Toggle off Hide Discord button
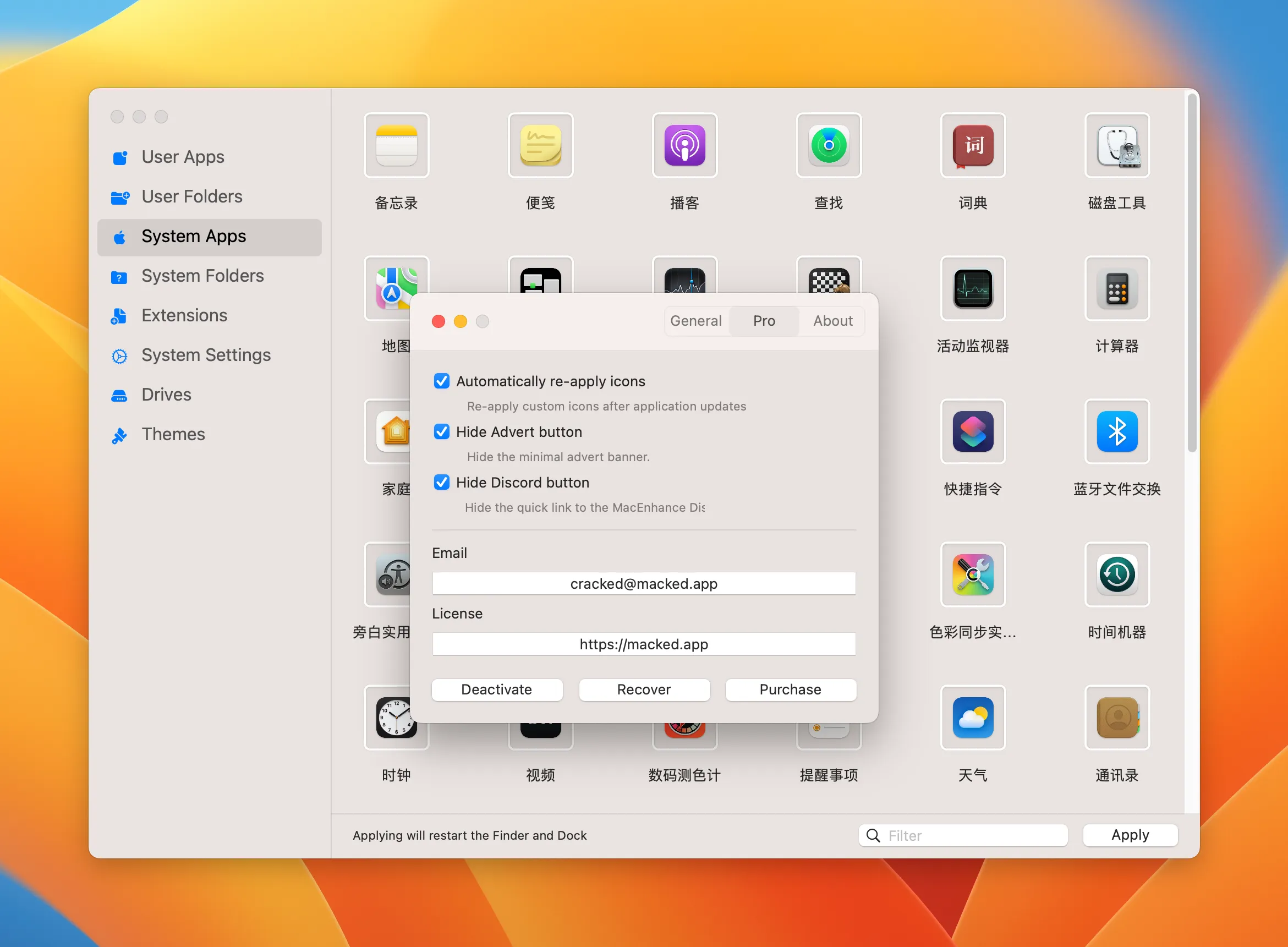1288x947 pixels. point(441,482)
